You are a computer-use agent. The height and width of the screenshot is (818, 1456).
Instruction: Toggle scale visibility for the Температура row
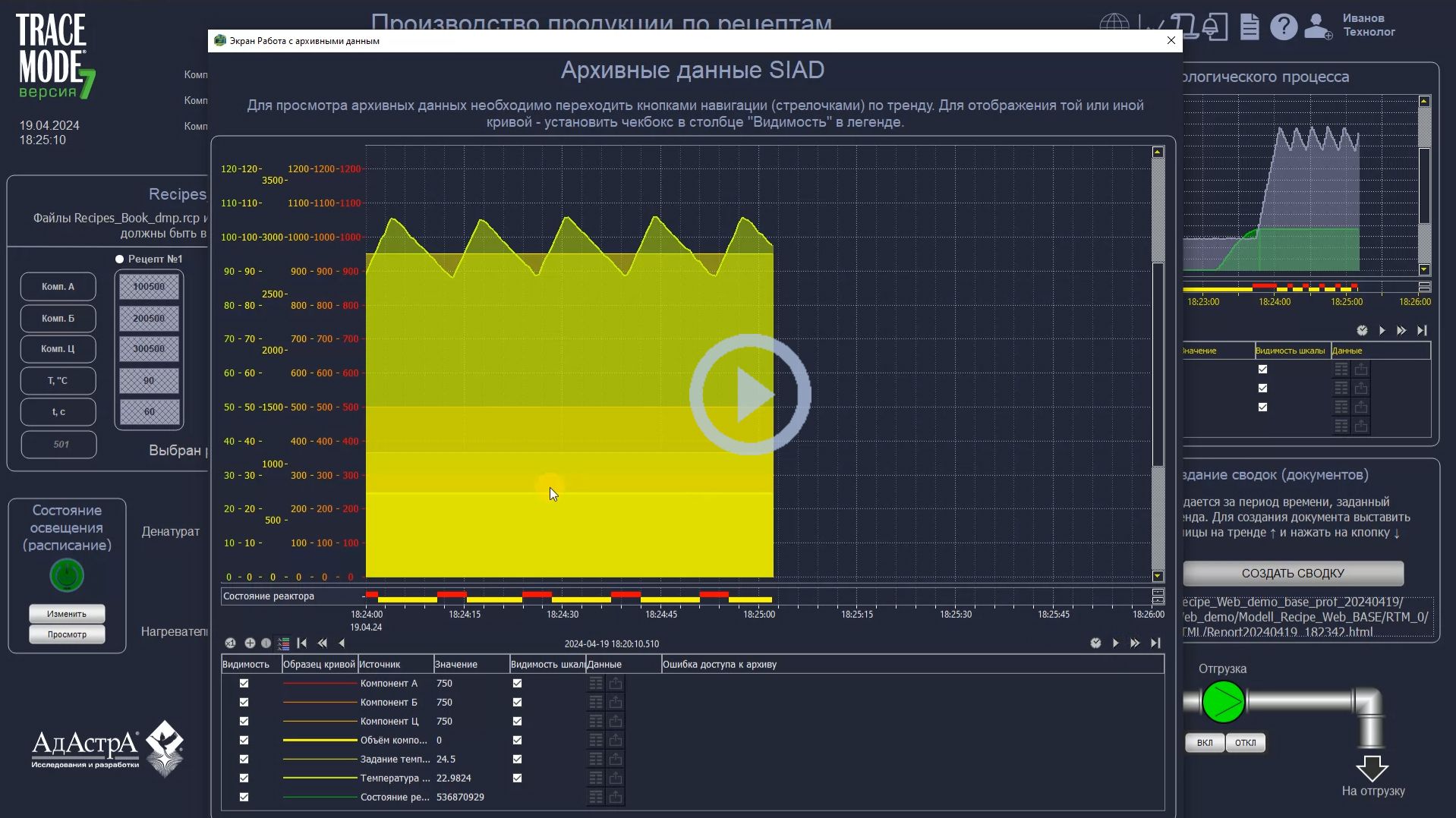point(517,778)
